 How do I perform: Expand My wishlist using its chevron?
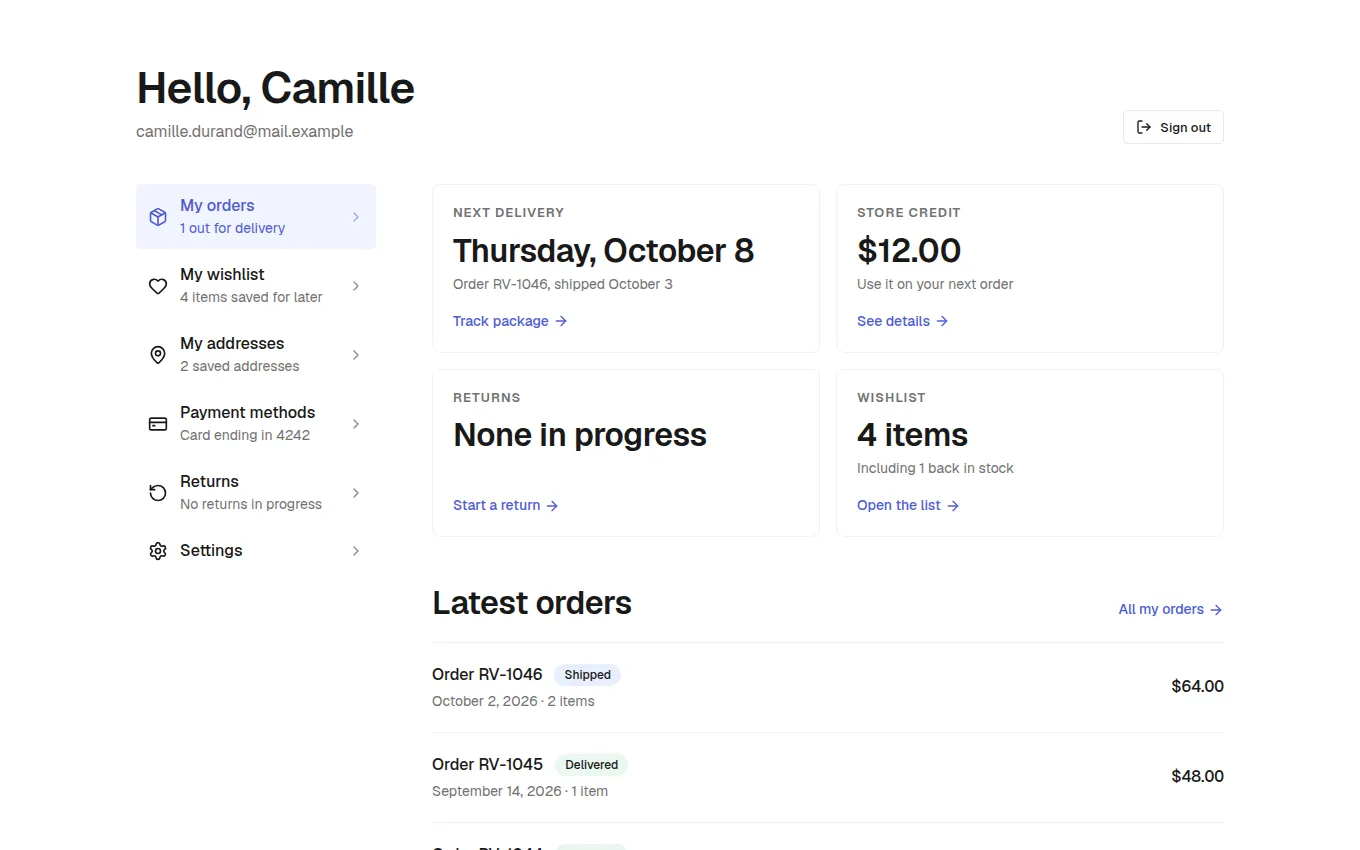click(x=356, y=286)
